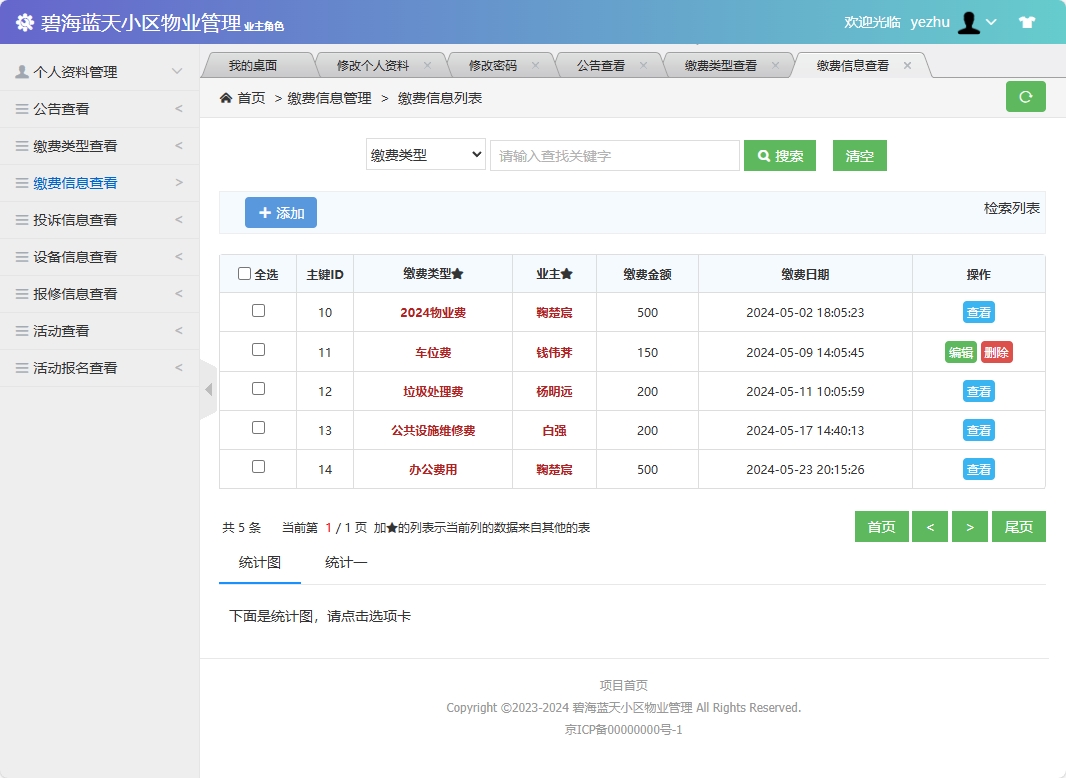
Task: Click the refresh icon above the breadcrumb
Action: coord(1025,95)
